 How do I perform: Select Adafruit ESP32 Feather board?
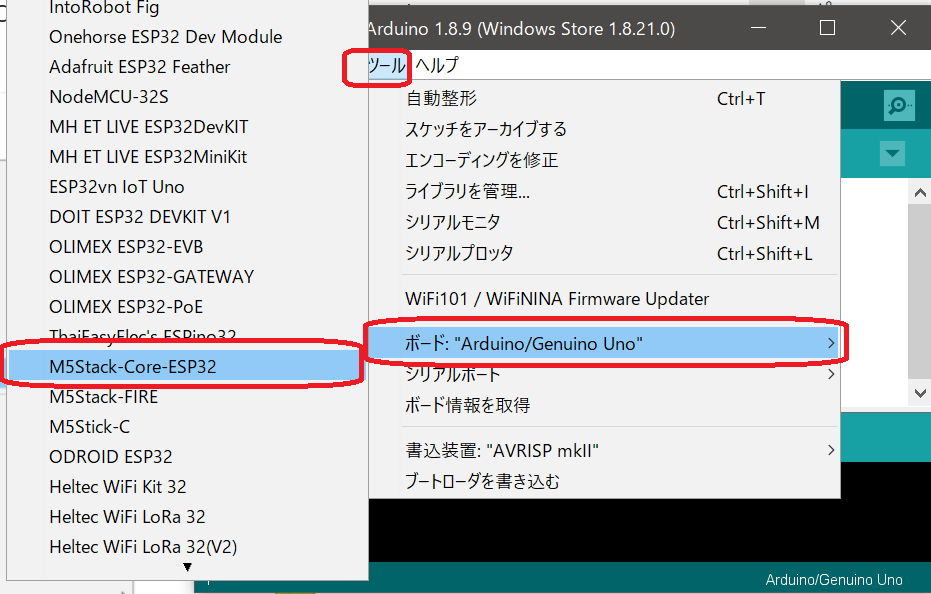tap(187, 67)
